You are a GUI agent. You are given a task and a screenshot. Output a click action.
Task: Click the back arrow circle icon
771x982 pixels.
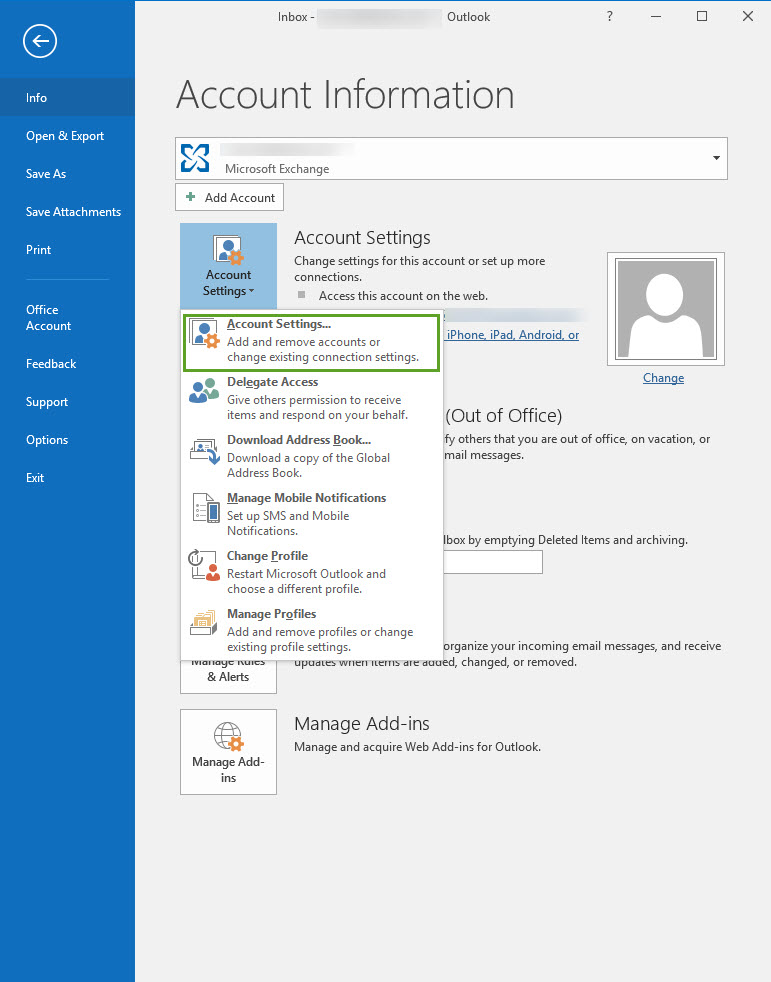tap(40, 41)
